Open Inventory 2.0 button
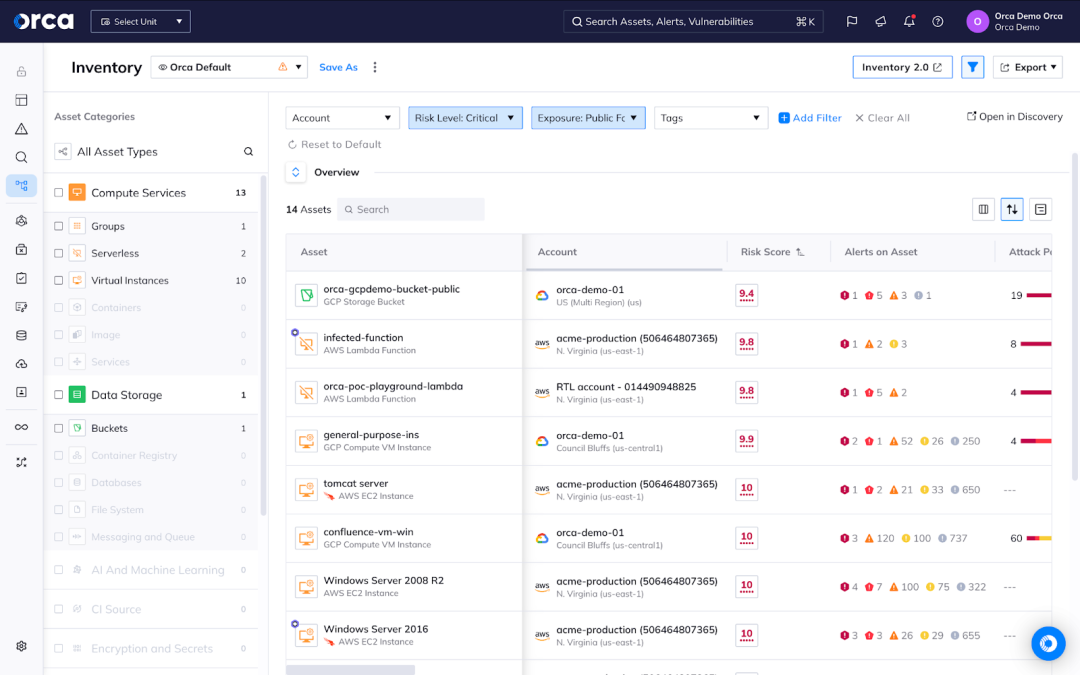This screenshot has width=1080, height=675. click(902, 67)
